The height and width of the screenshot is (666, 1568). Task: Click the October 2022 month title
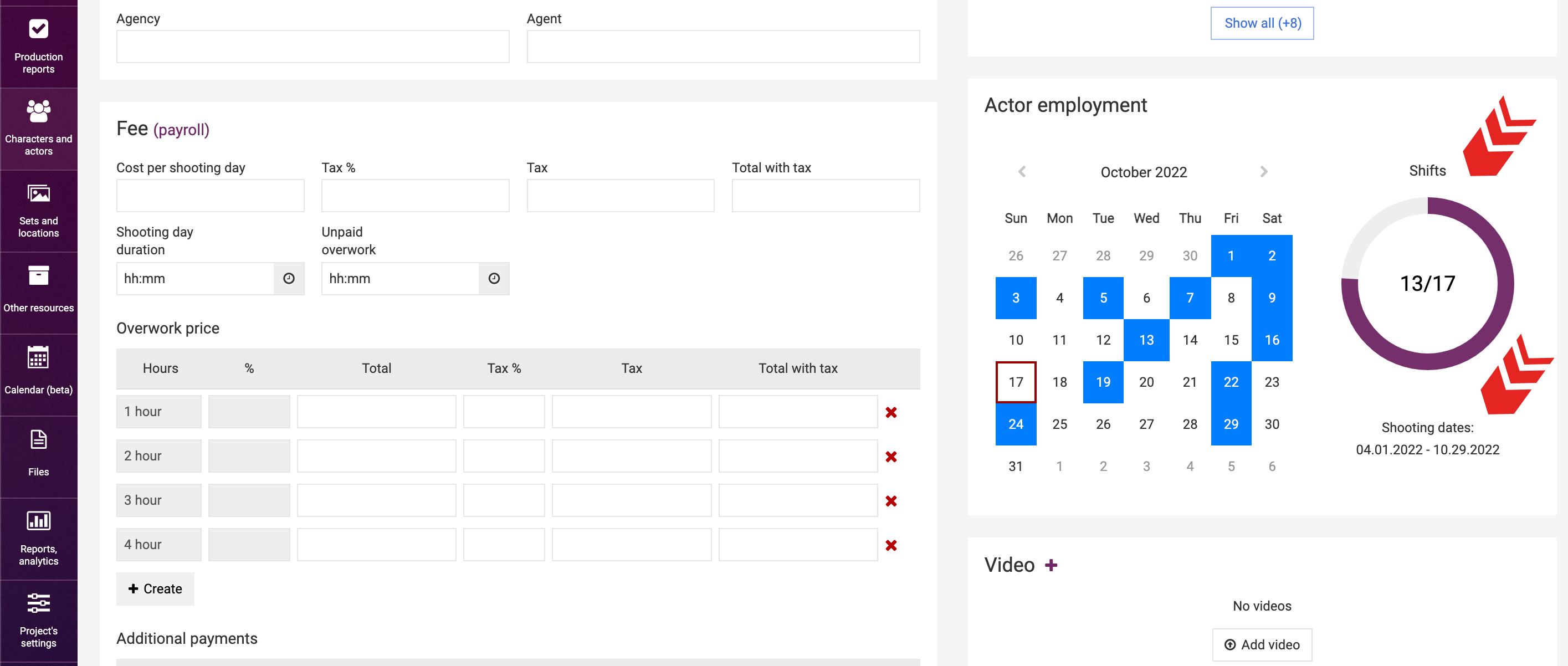coord(1144,172)
